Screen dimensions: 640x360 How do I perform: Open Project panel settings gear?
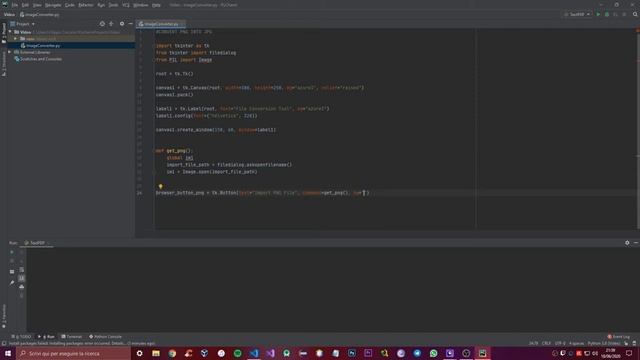(122, 24)
